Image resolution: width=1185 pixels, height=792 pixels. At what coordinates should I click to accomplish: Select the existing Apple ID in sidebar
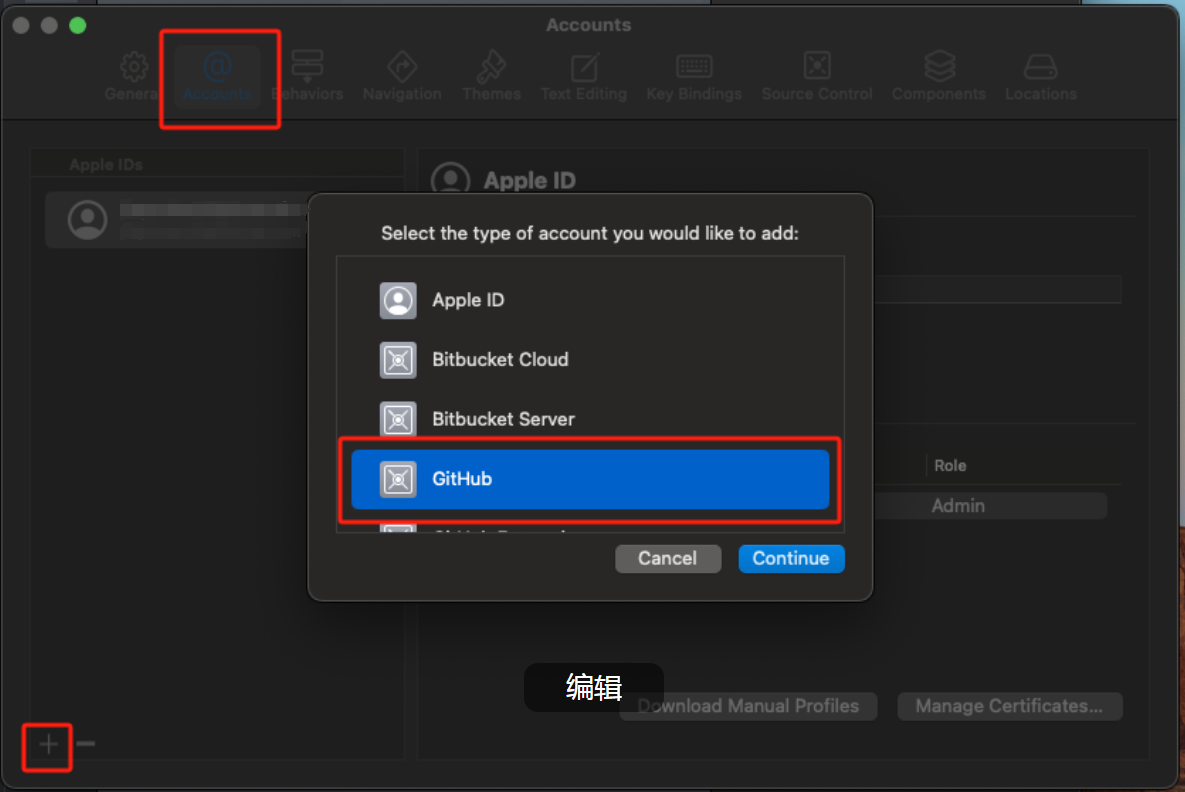(x=177, y=220)
